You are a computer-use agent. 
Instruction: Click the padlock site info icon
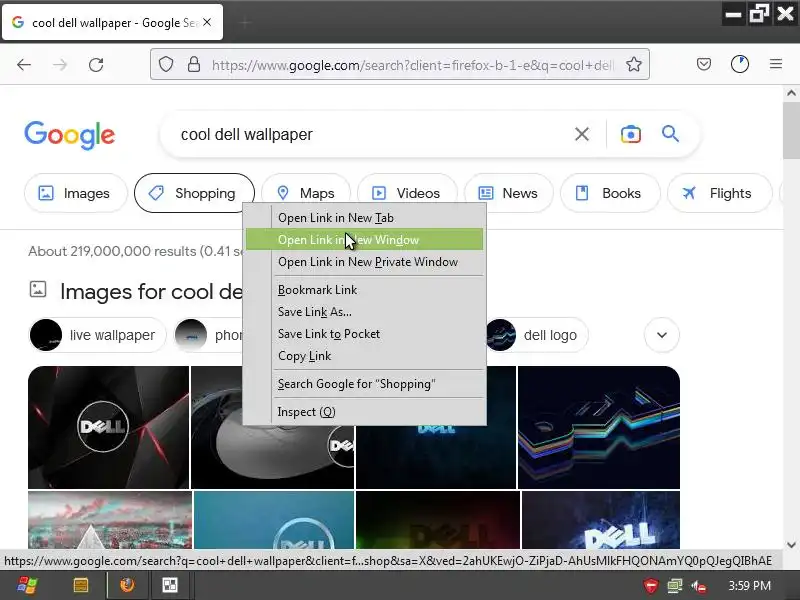[194, 64]
